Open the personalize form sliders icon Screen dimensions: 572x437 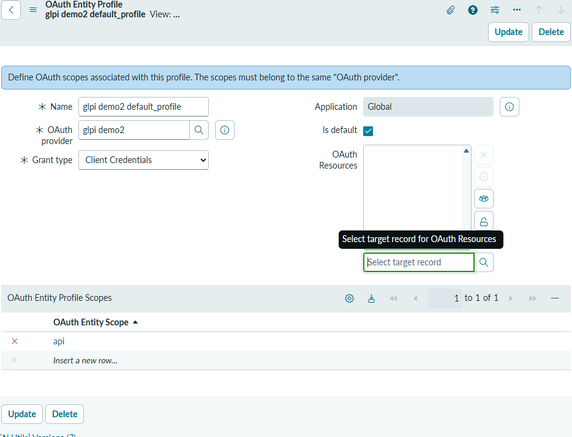point(495,10)
